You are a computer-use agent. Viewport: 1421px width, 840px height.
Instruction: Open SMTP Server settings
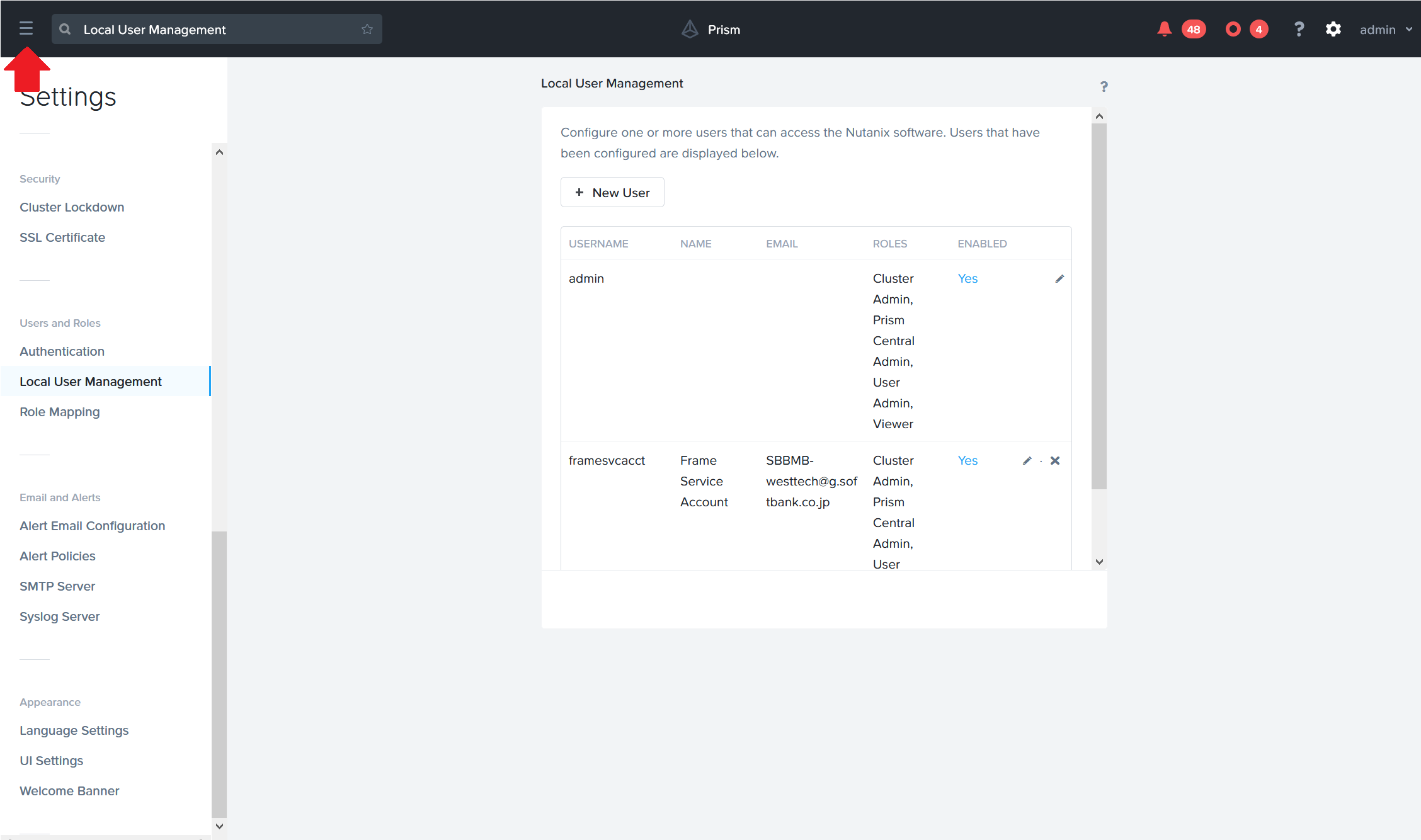click(57, 586)
